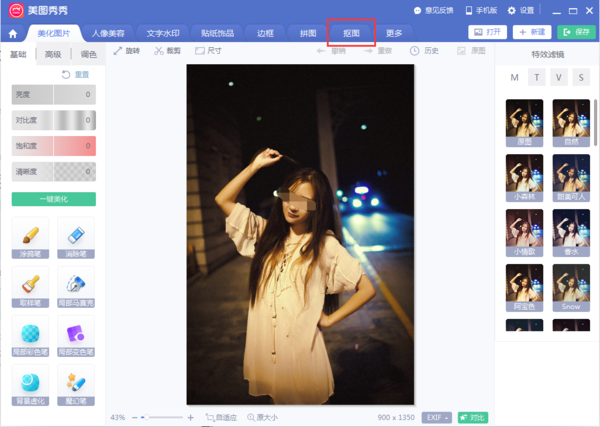Click the 打开 open button
Viewport: 600px width, 427px height.
coord(488,32)
